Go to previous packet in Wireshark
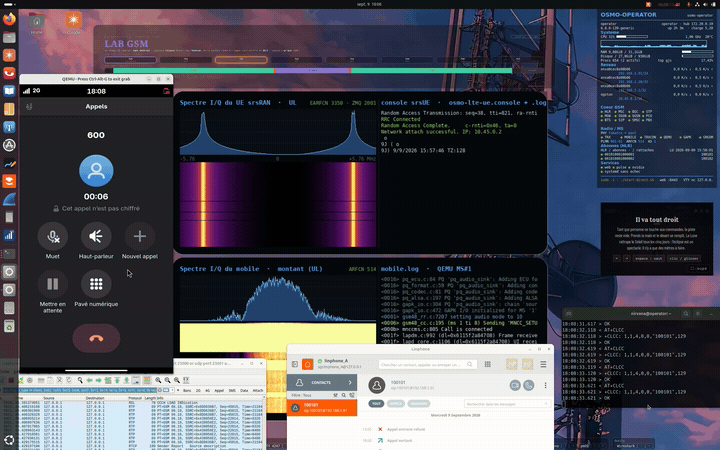 pyautogui.click(x=90, y=380)
